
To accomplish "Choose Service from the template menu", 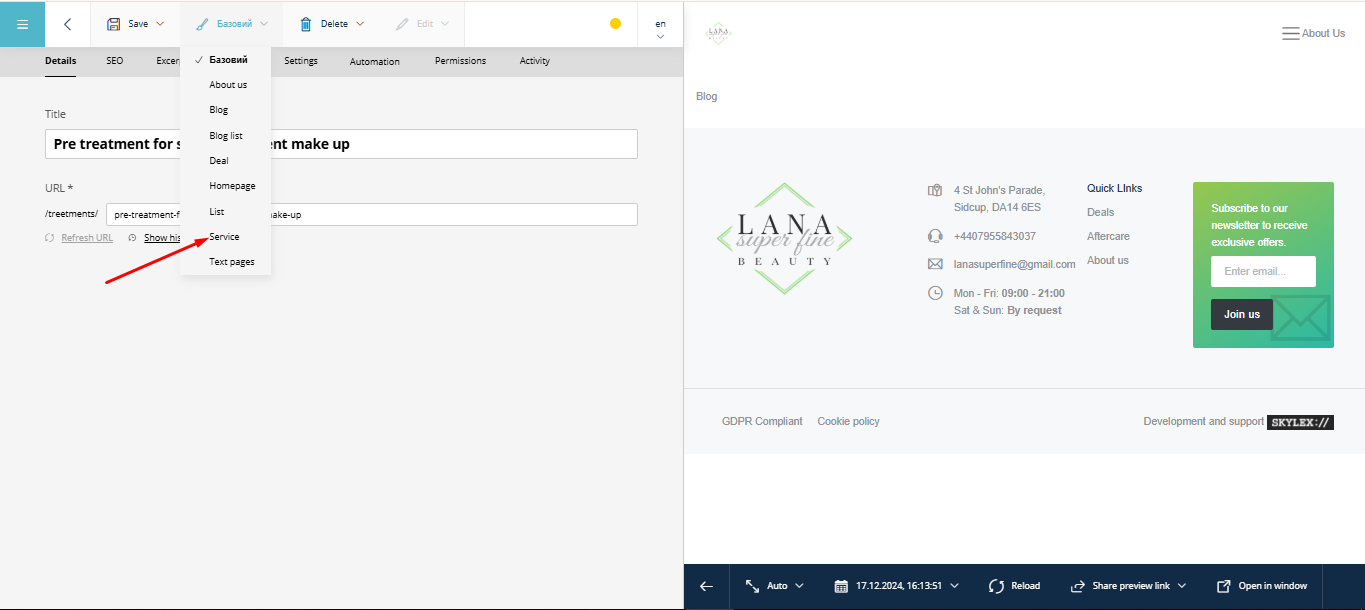I will 224,237.
